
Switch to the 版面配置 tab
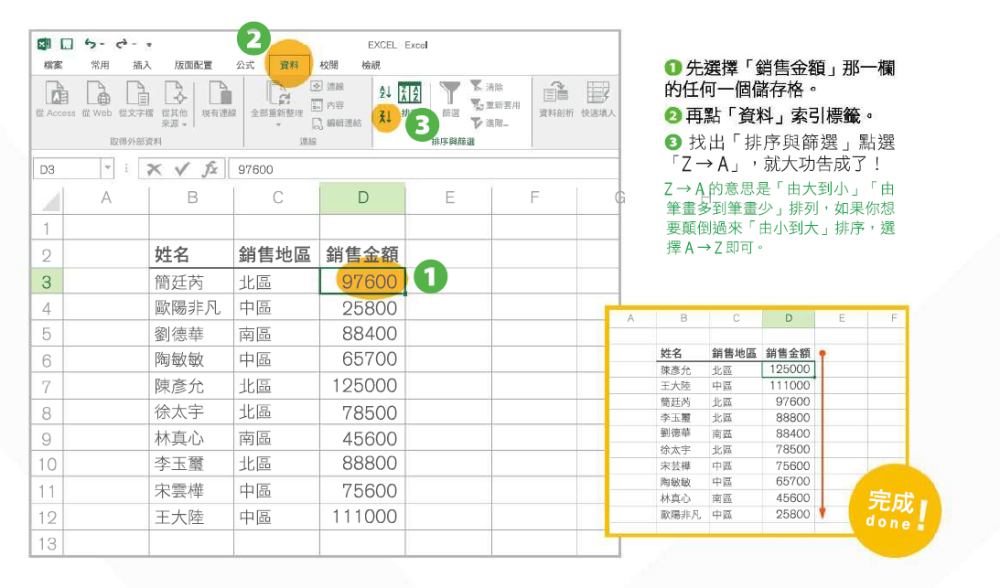(x=193, y=65)
